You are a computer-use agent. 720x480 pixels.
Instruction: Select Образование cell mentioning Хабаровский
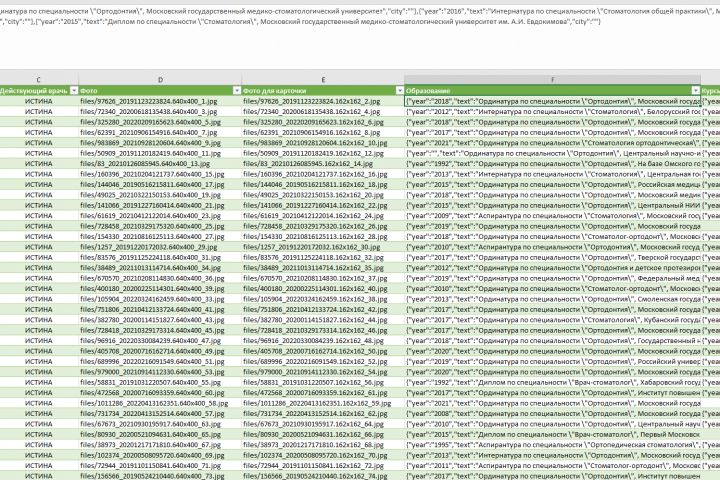coord(552,383)
